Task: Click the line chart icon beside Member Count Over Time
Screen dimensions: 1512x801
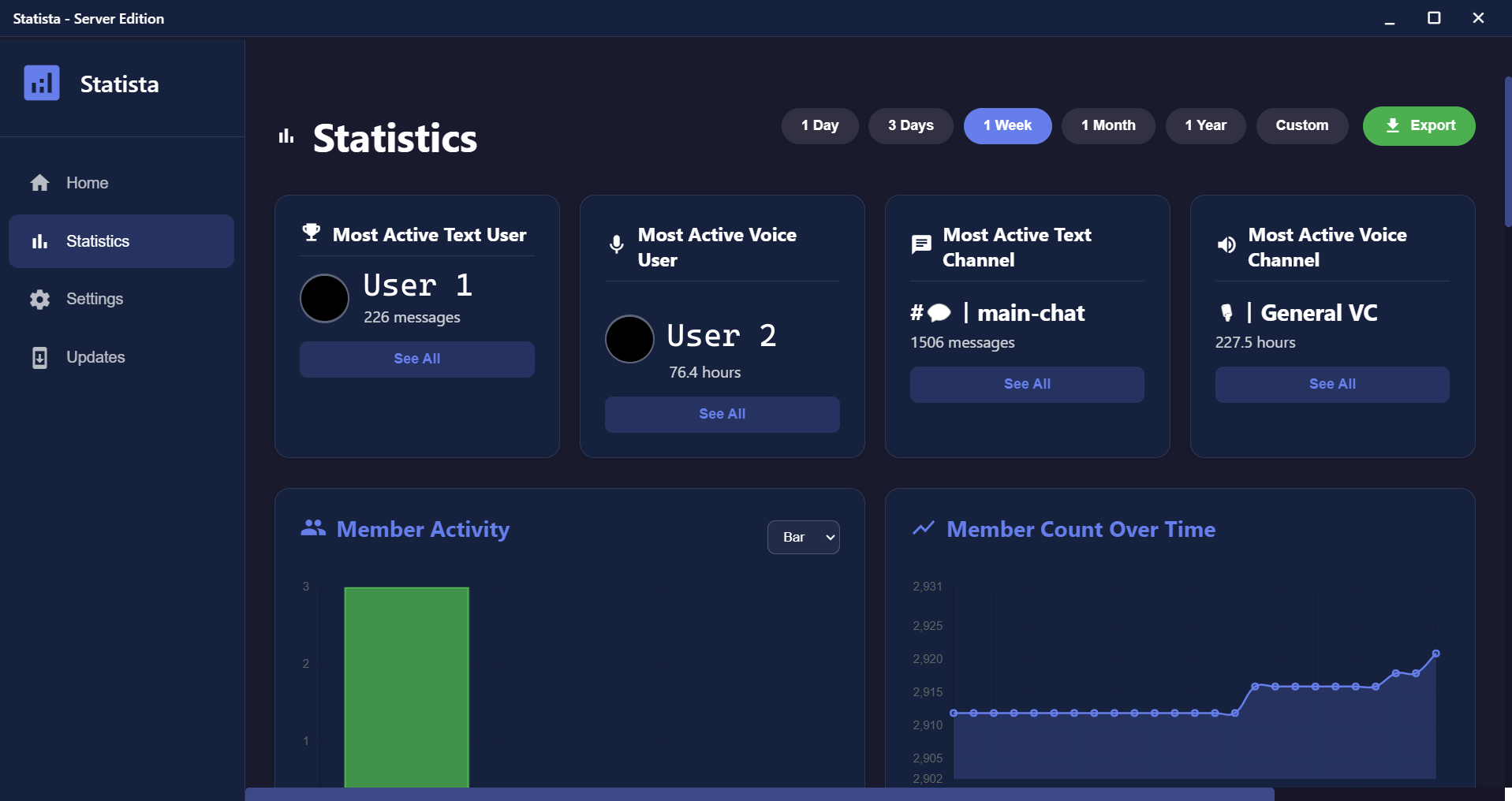Action: 924,529
